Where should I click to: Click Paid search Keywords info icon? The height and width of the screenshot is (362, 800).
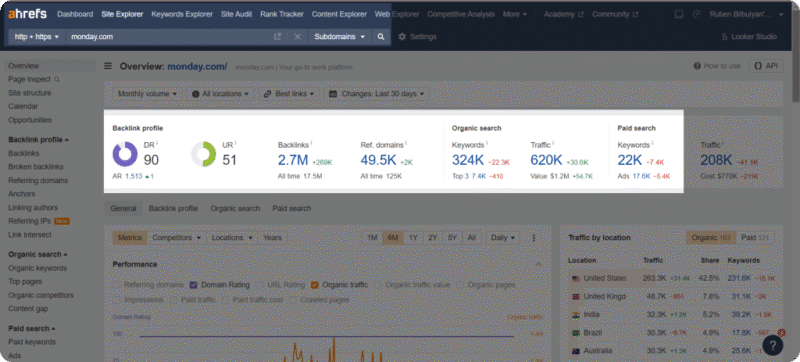pos(653,143)
